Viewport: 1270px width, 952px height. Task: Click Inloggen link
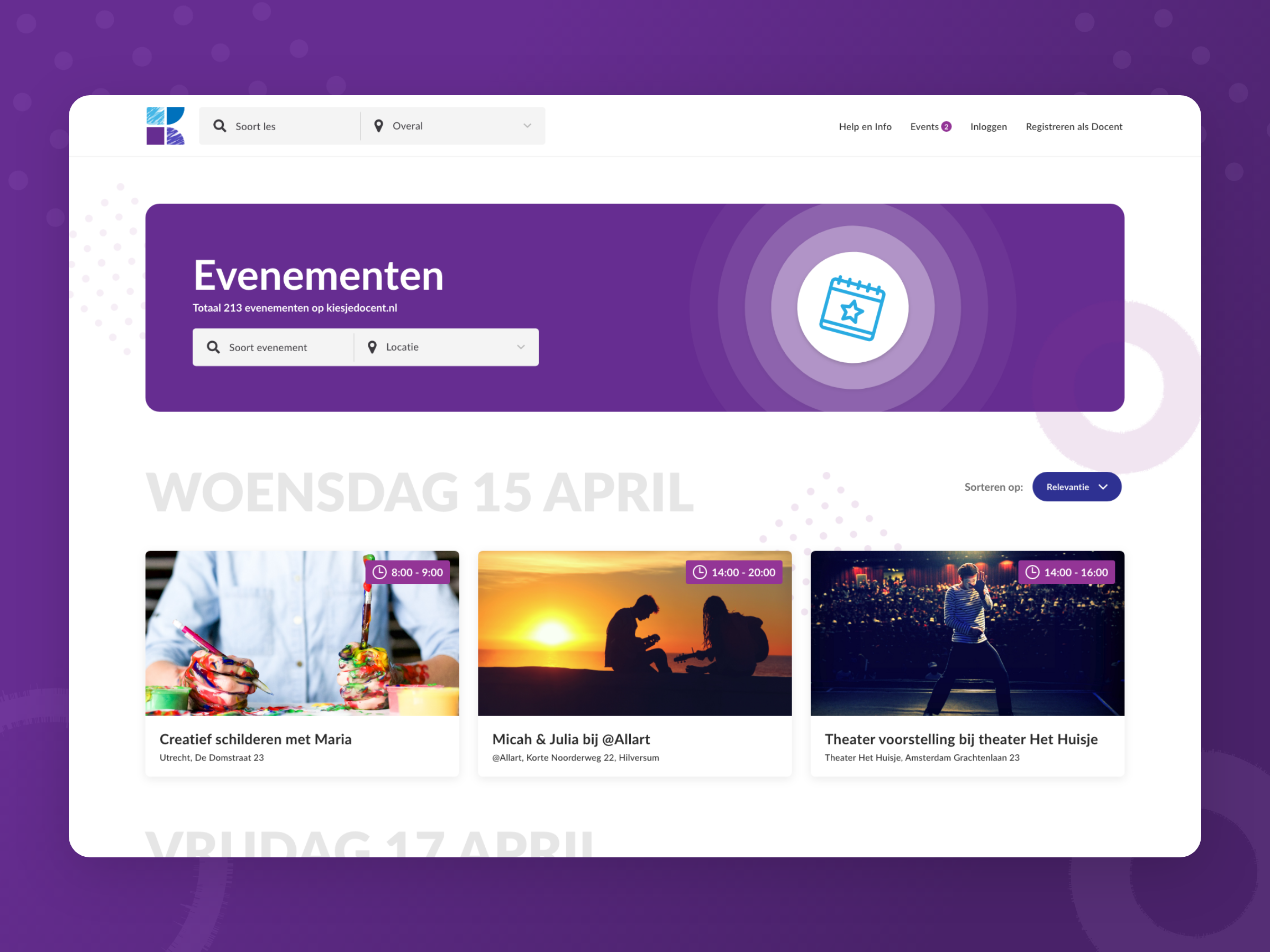(988, 126)
